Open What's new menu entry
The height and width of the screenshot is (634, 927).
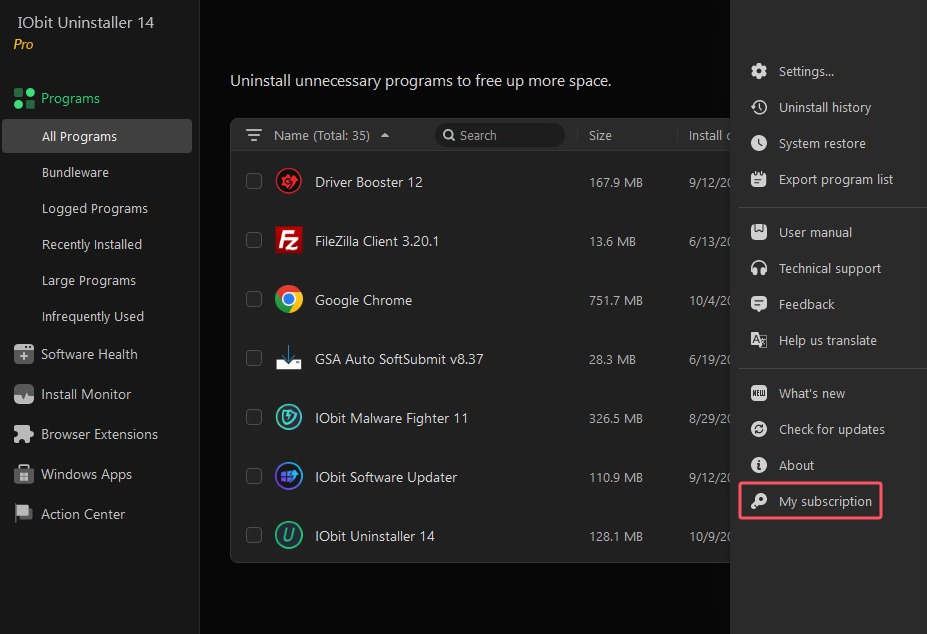click(x=812, y=393)
